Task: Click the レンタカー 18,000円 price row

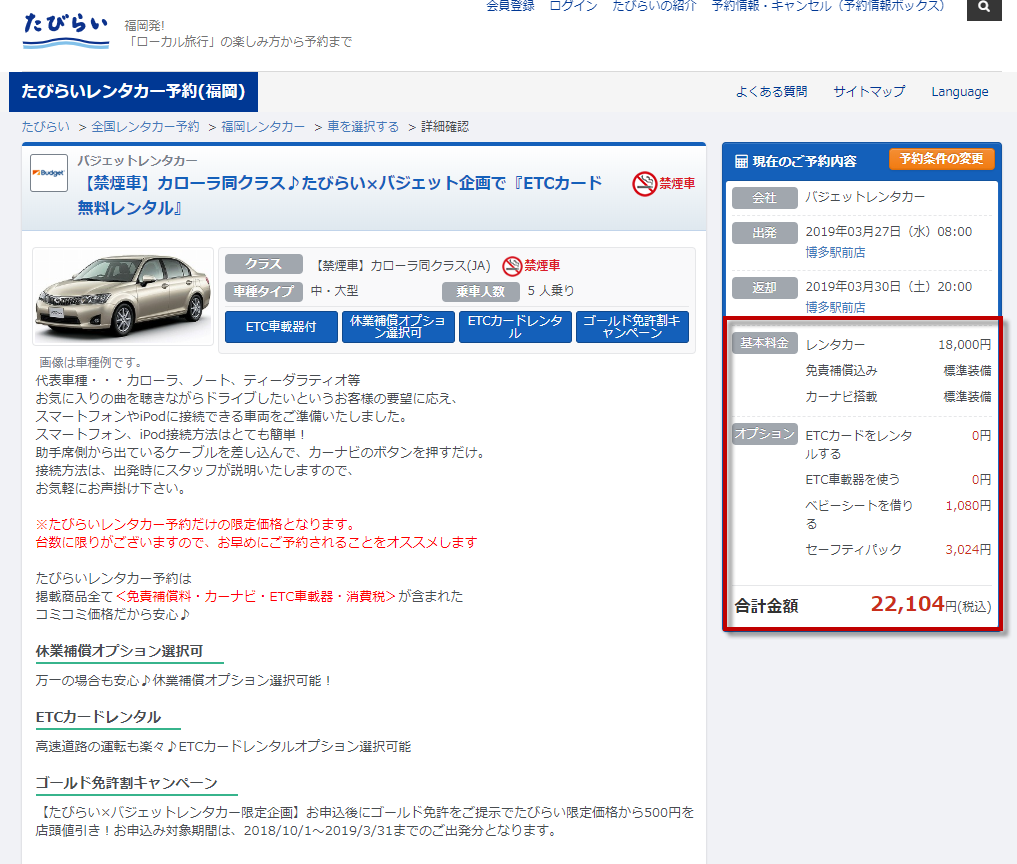Action: coord(898,344)
